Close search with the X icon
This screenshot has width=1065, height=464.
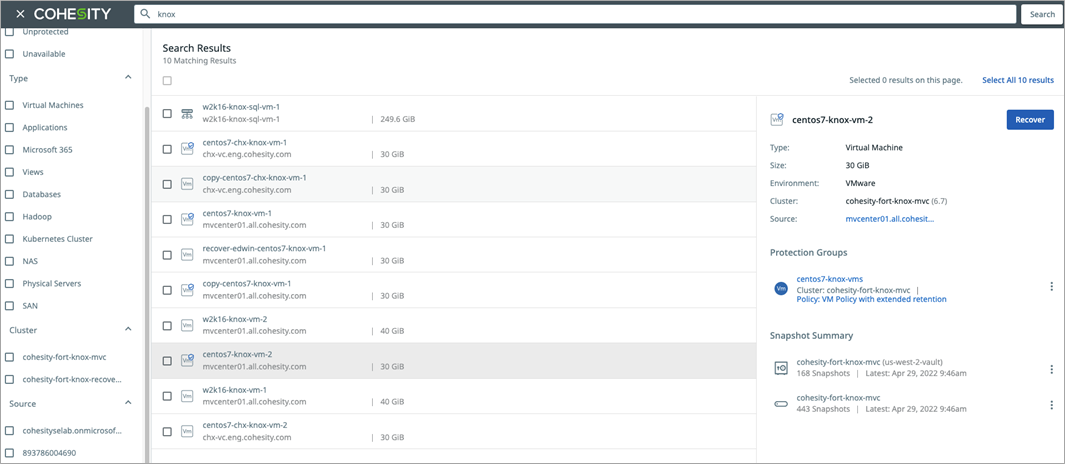[x=20, y=14]
